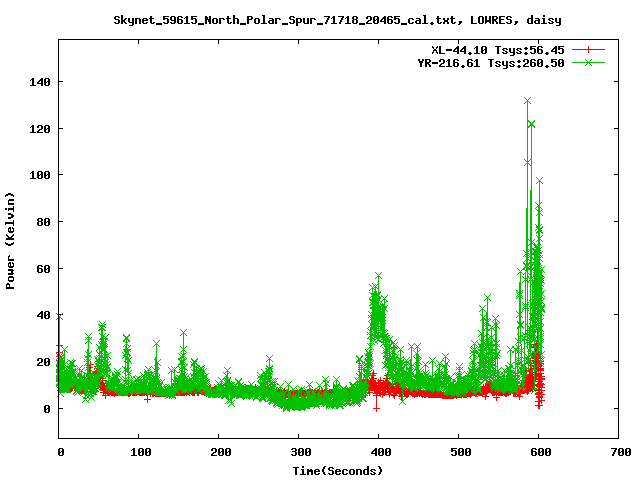This screenshot has height=480, width=640.
Task: Select the YR-216.61 Tsys:260.50 legend label
Action: (491, 63)
